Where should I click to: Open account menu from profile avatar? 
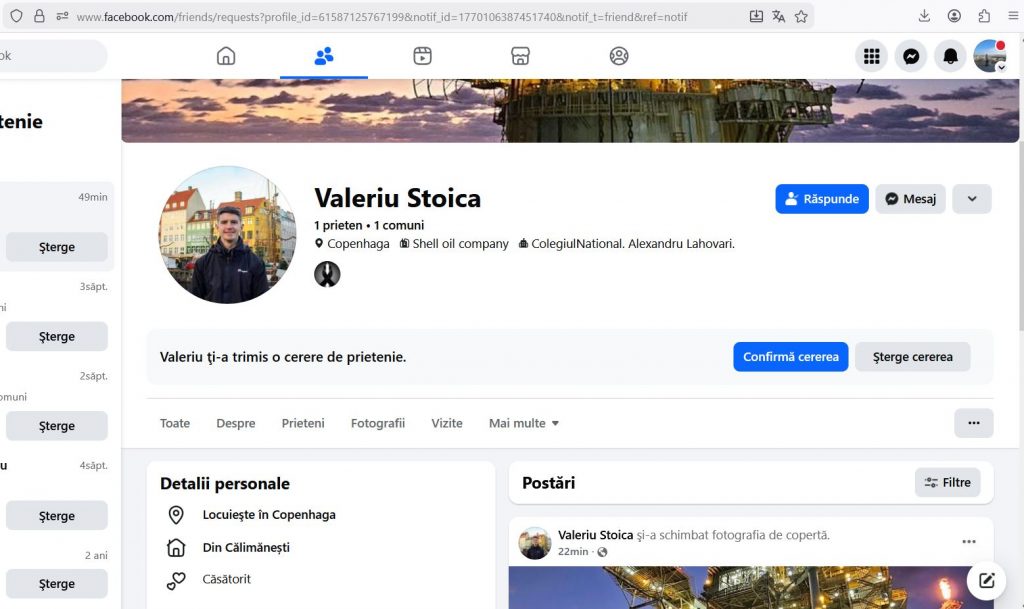pos(990,57)
